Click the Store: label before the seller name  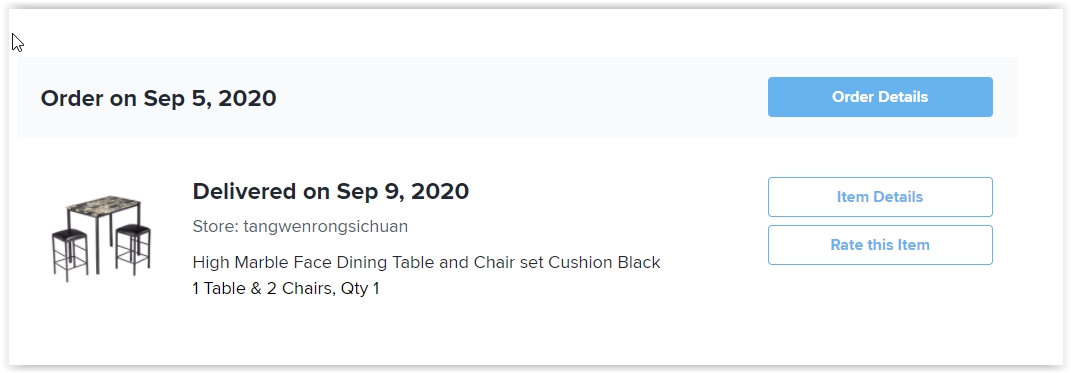pyautogui.click(x=216, y=227)
